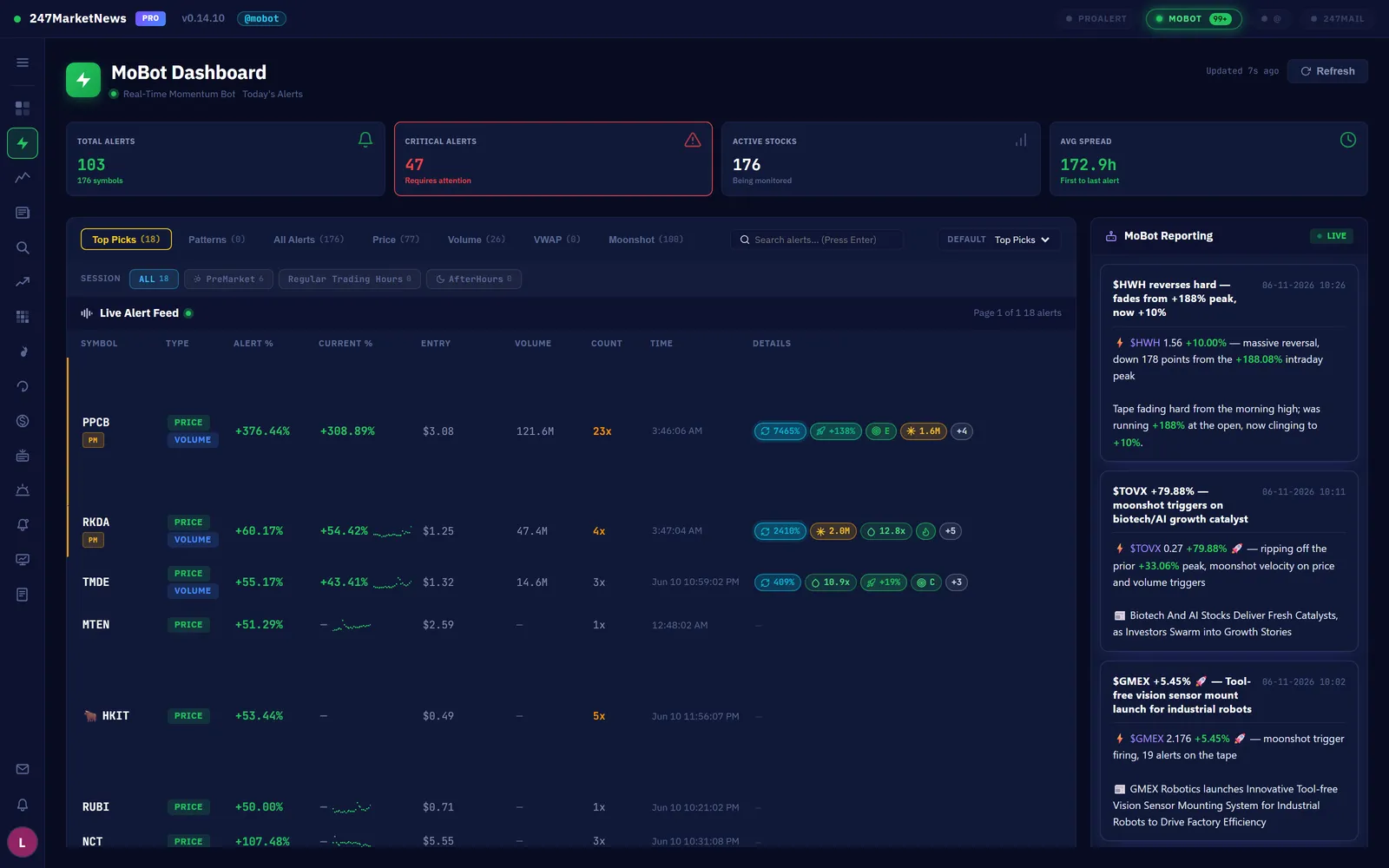The height and width of the screenshot is (868, 1389).
Task: Open the dollar coin icon in sidebar
Action: 23,421
